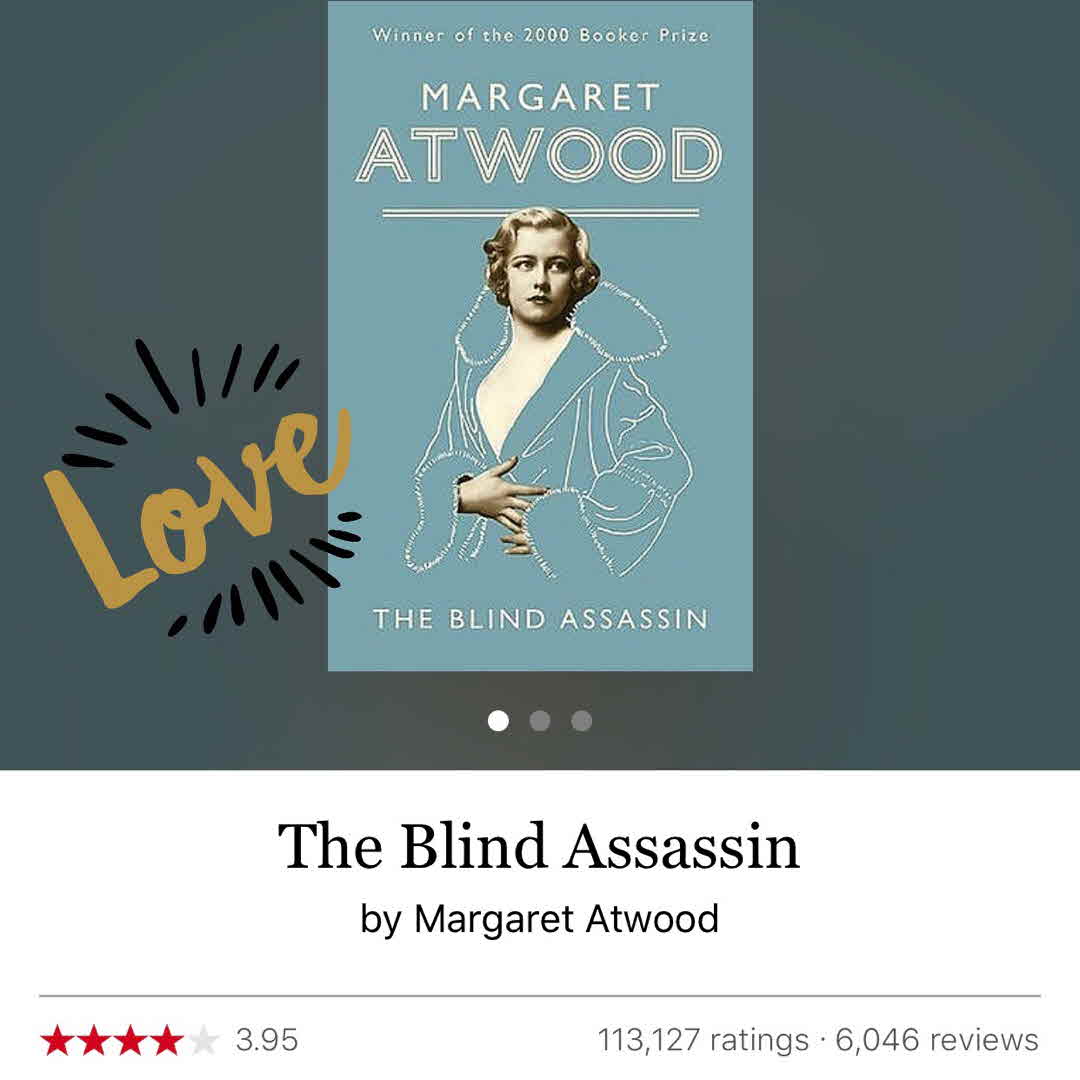Click THE BLIND ASSASSIN text on cover
Viewport: 1080px width, 1080px height.
tap(541, 619)
